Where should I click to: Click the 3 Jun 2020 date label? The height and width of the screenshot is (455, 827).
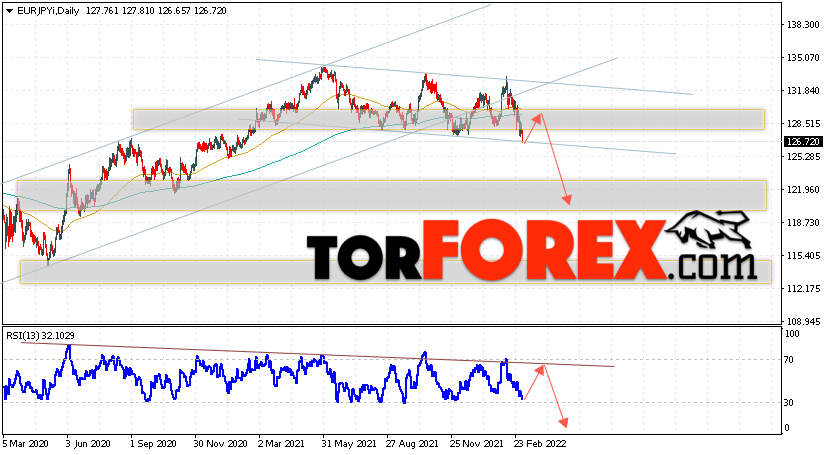tap(88, 443)
